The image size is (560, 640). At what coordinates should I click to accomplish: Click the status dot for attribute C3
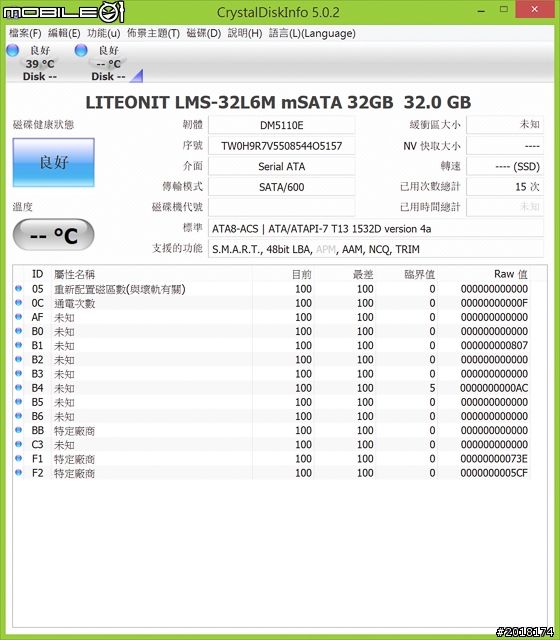pyautogui.click(x=18, y=444)
